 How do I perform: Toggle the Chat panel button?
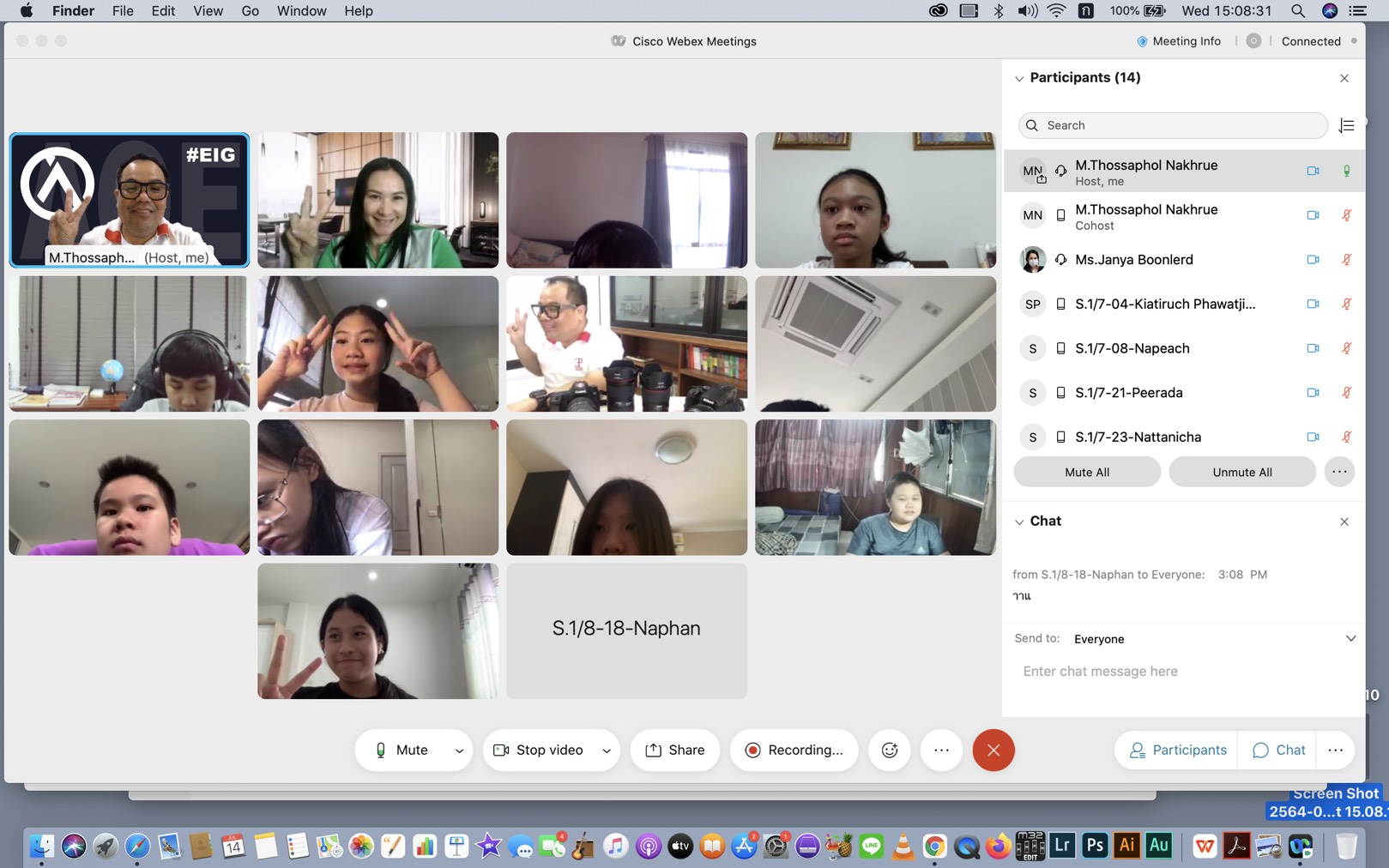1278,750
